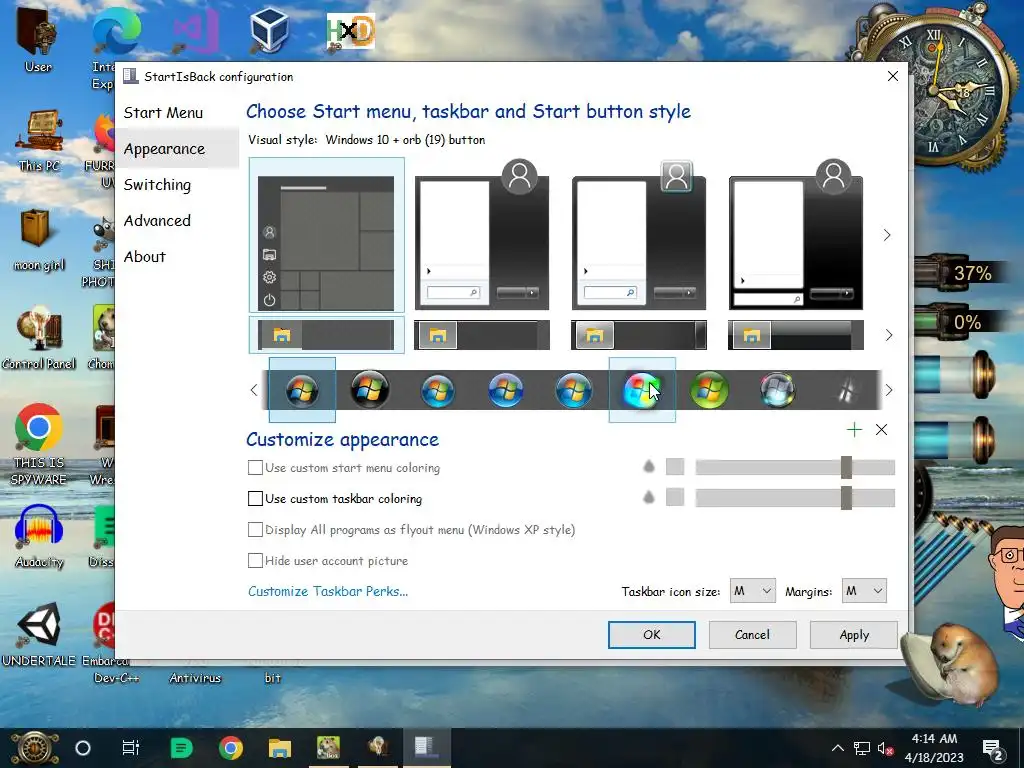The image size is (1024, 768).
Task: Select the third taskbar style thumbnail
Action: 639,335
